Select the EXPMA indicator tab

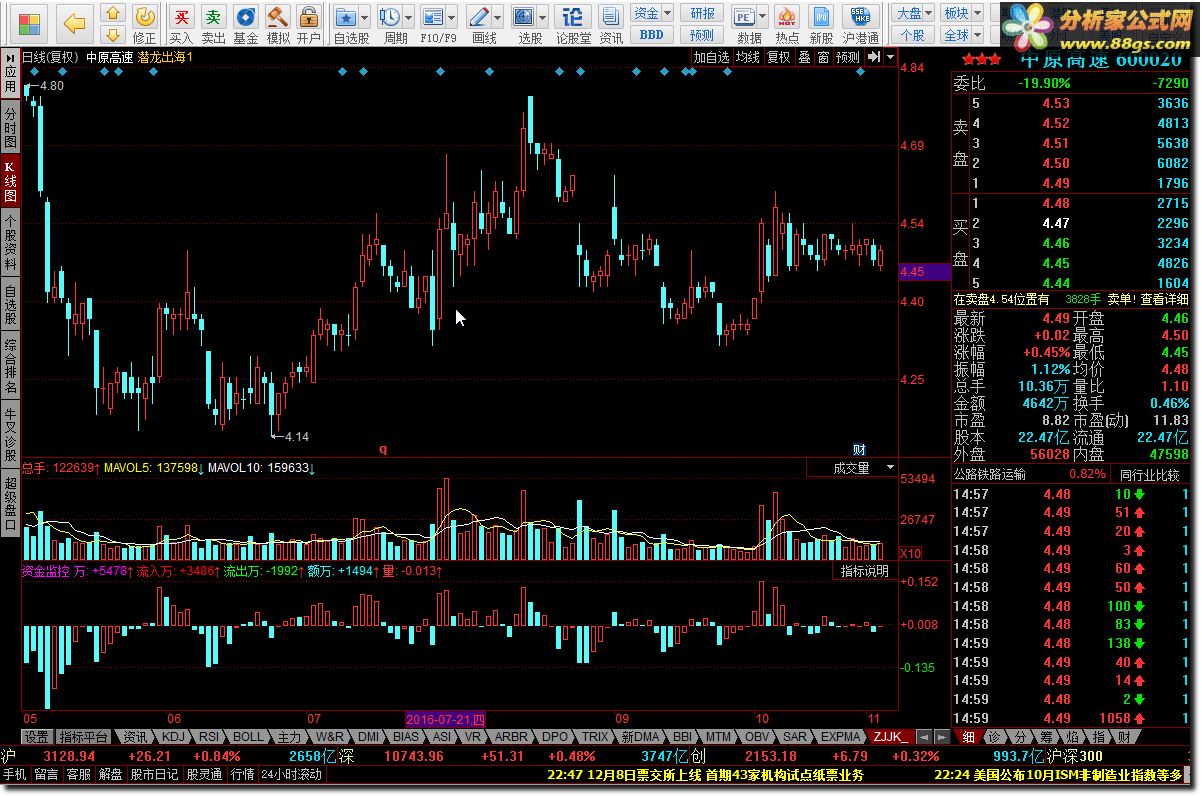839,736
